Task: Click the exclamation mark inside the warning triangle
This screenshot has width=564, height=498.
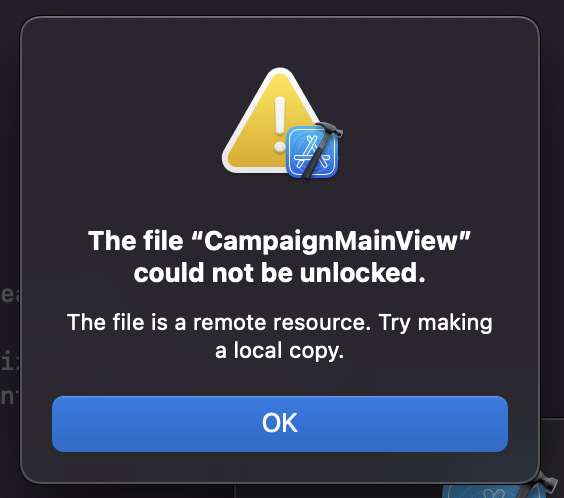Action: tap(279, 124)
